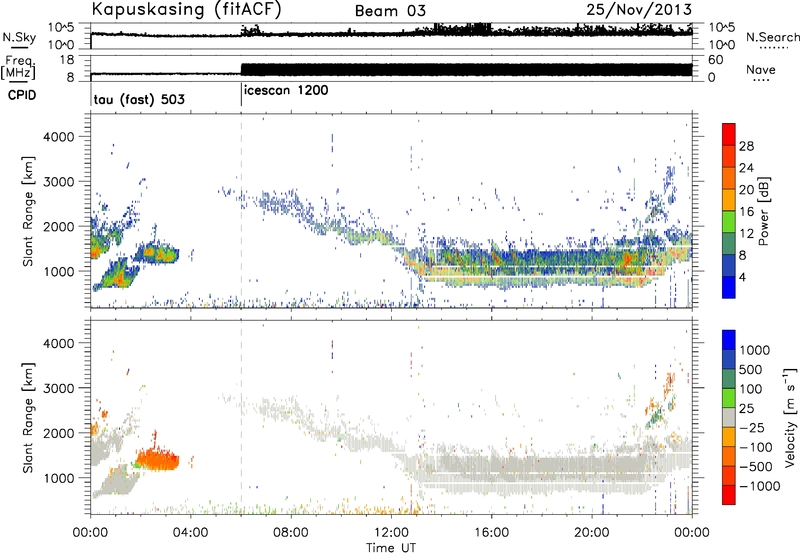
Task: Click the 'tau (fast) 503' CPID label
Action: point(139,99)
